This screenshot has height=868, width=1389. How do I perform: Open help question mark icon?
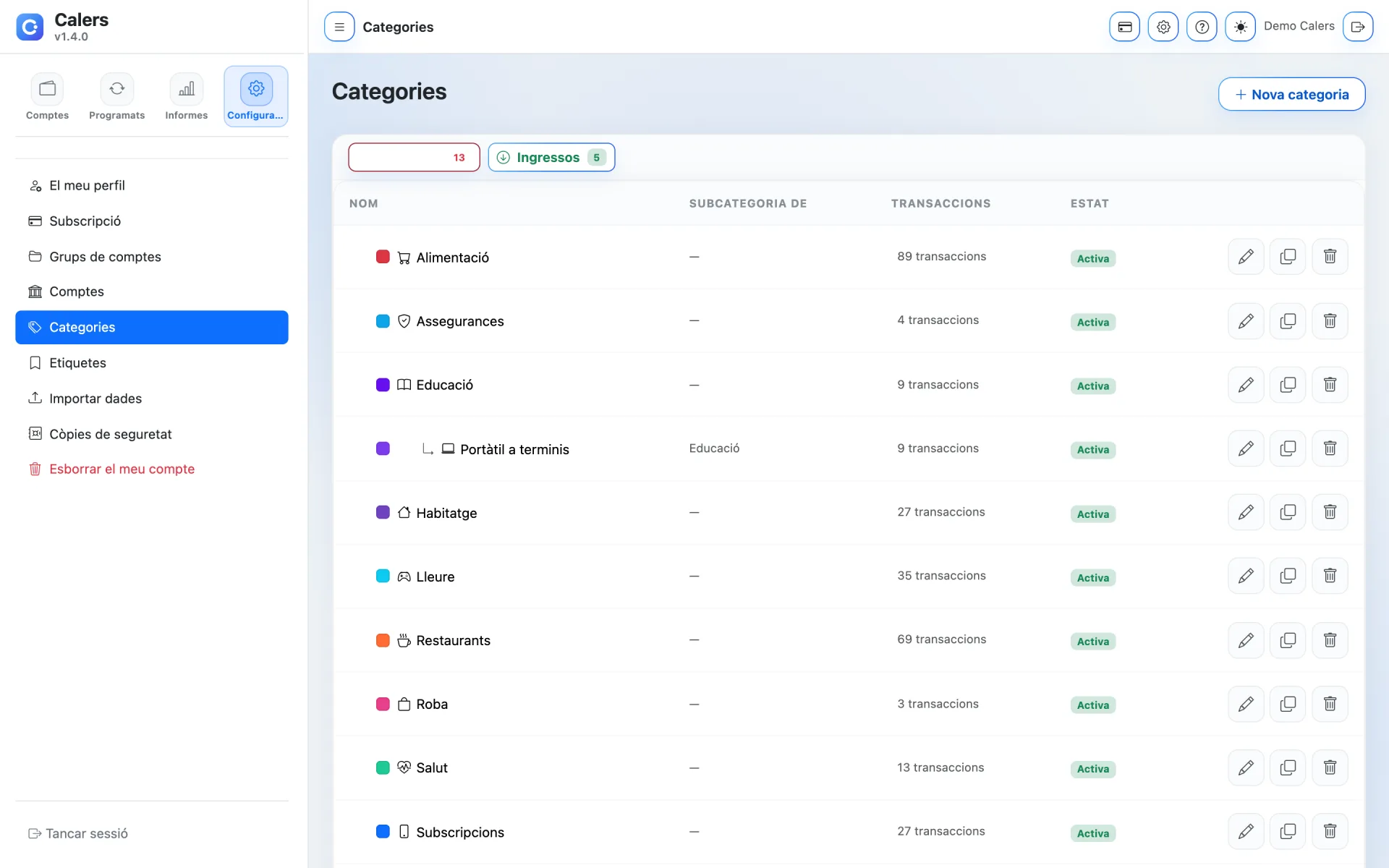click(1202, 27)
